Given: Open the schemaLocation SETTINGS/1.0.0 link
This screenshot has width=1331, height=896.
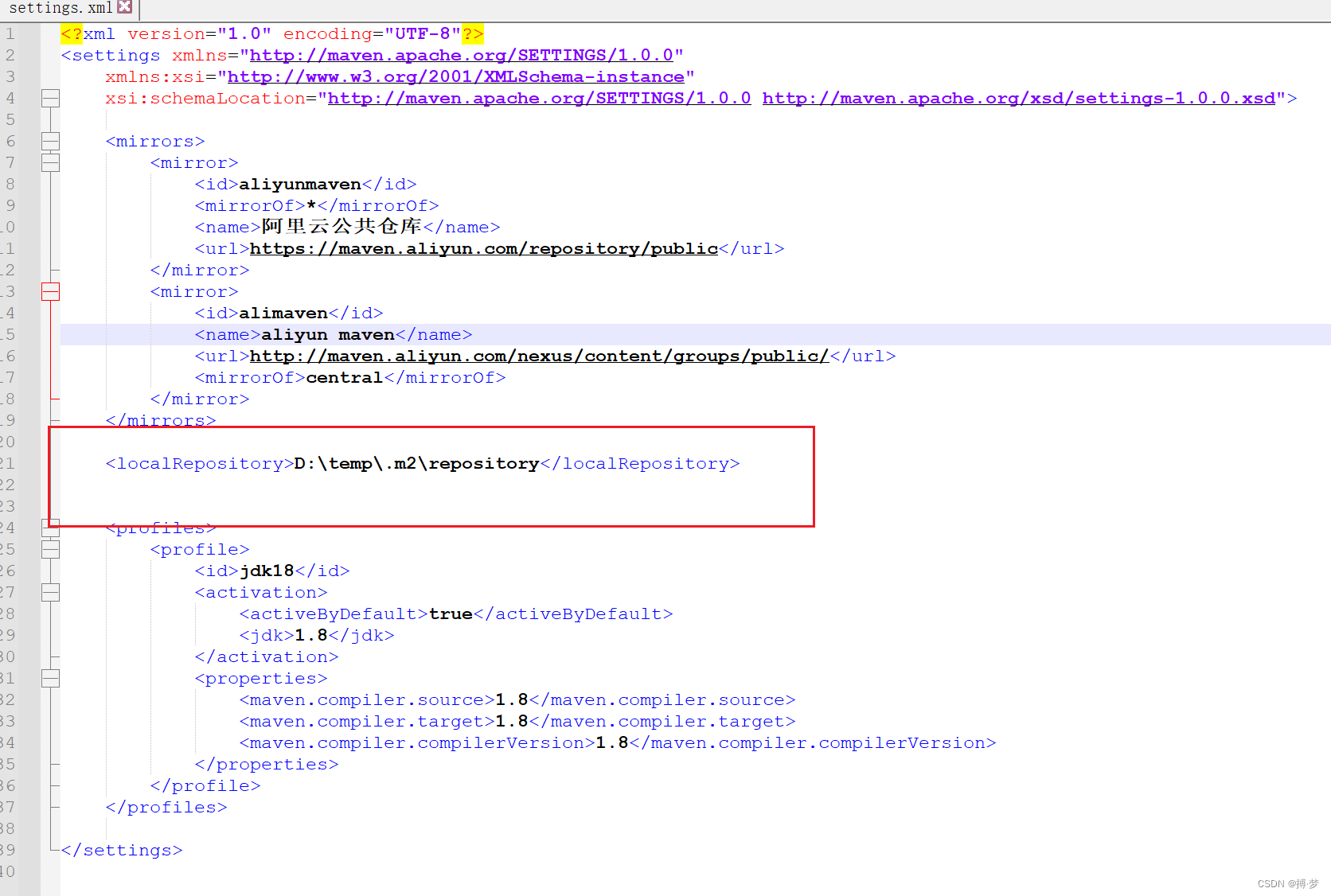Looking at the screenshot, I should click(539, 99).
